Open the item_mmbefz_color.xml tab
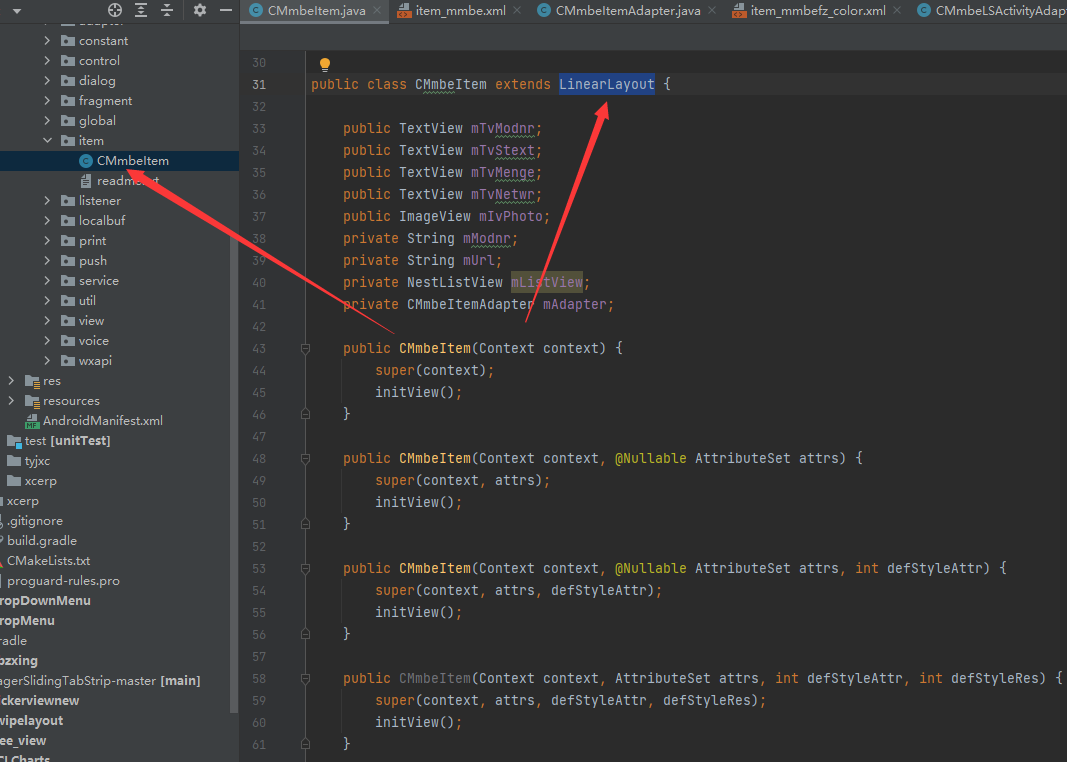 (818, 11)
